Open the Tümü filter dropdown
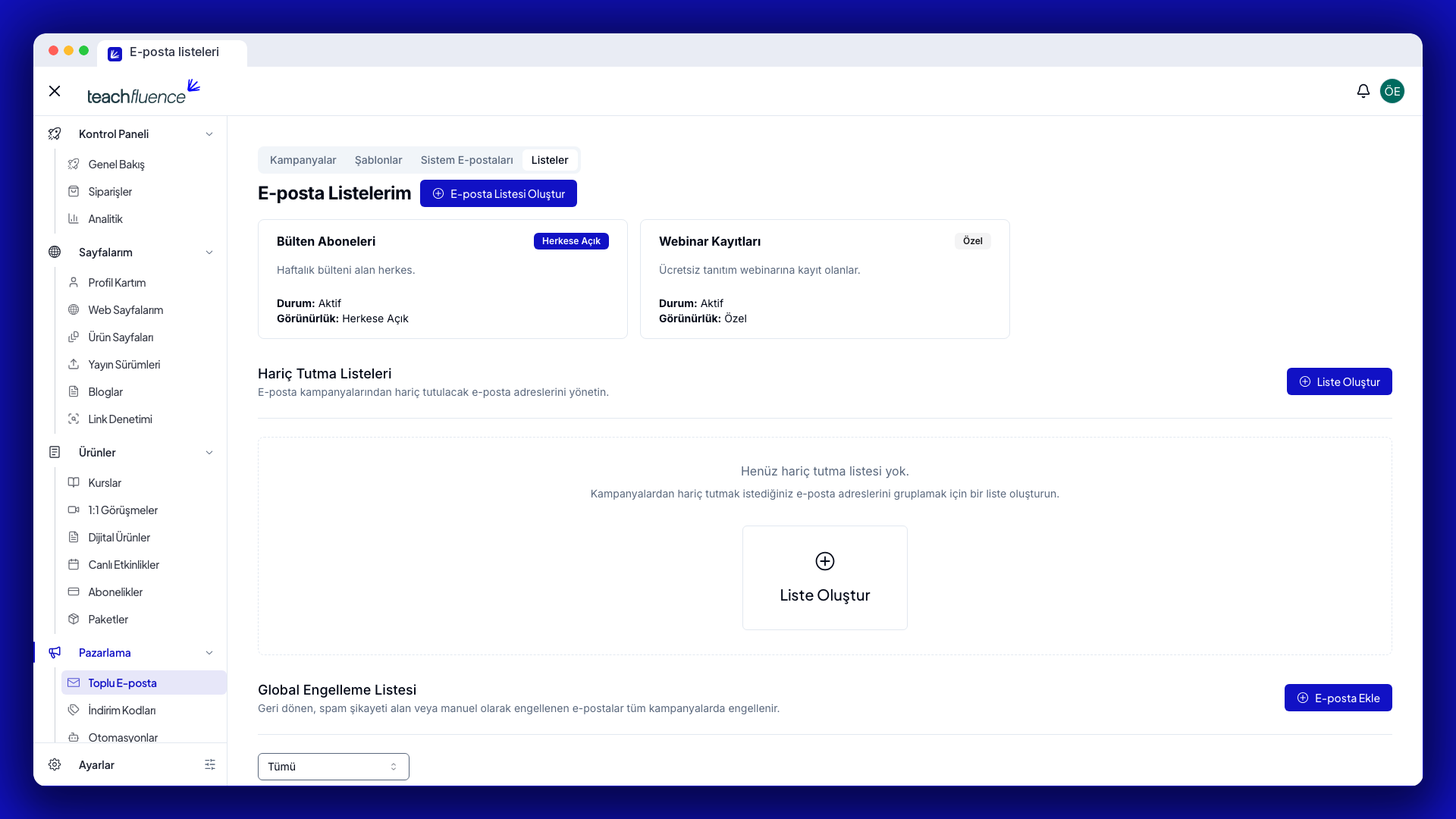 click(334, 767)
